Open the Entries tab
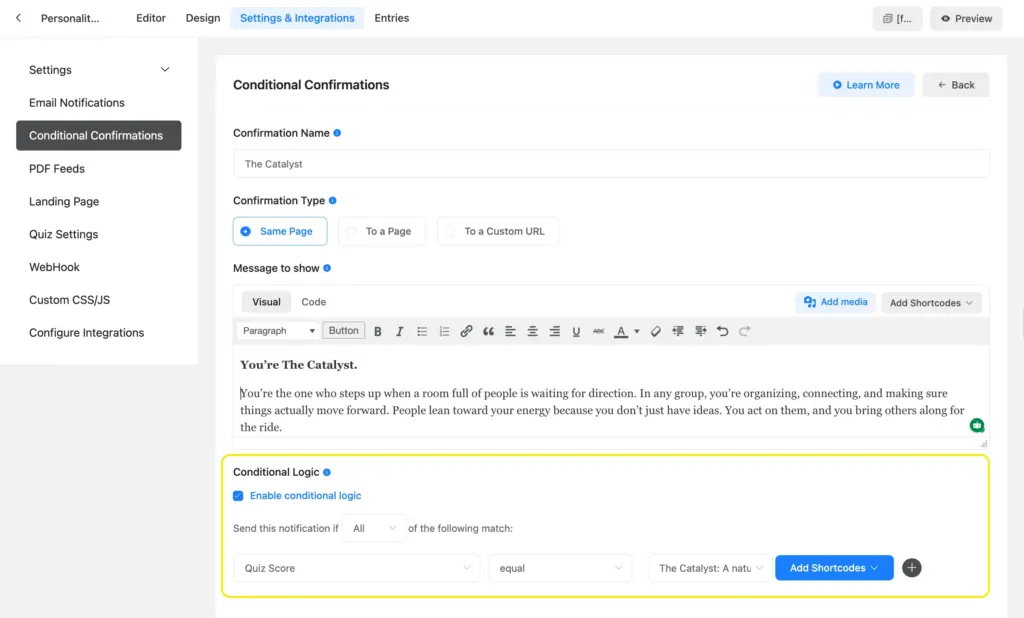This screenshot has height=618, width=1024. click(392, 18)
